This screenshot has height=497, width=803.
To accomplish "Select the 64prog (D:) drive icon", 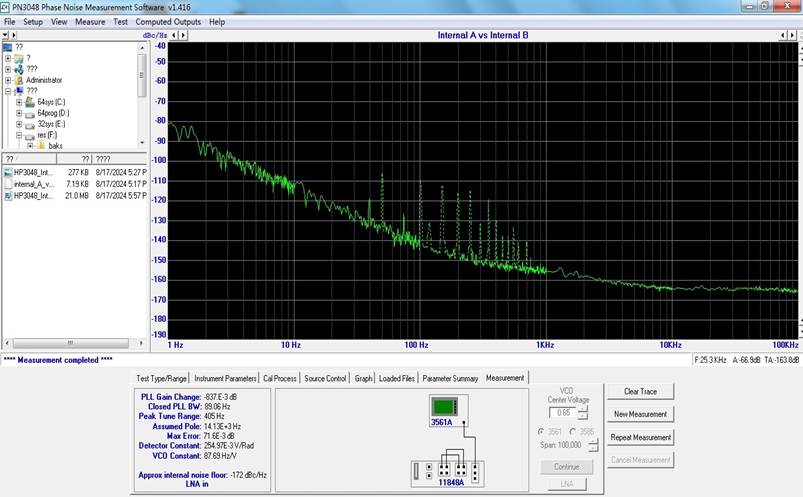I will pyautogui.click(x=30, y=113).
